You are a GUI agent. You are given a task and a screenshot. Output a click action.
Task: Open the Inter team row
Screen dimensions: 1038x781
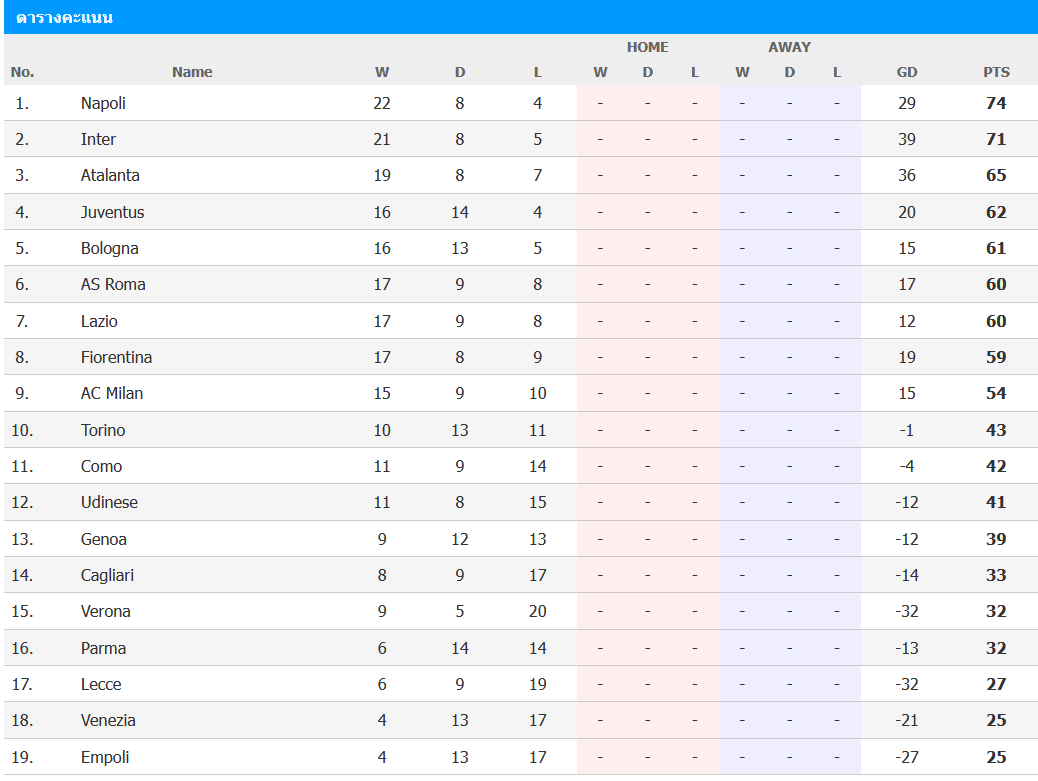coord(520,139)
